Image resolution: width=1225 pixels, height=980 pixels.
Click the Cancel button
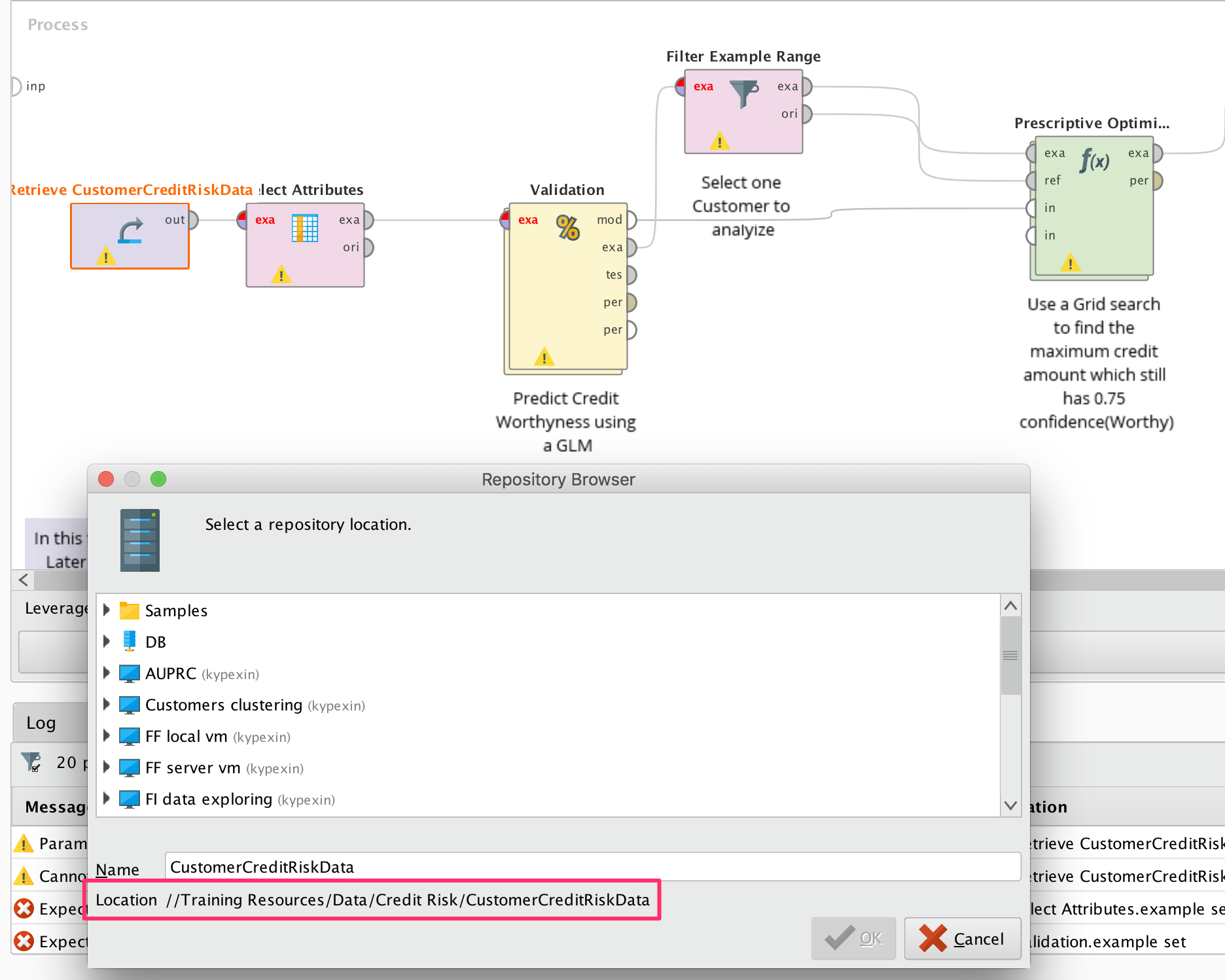pyautogui.click(x=963, y=939)
